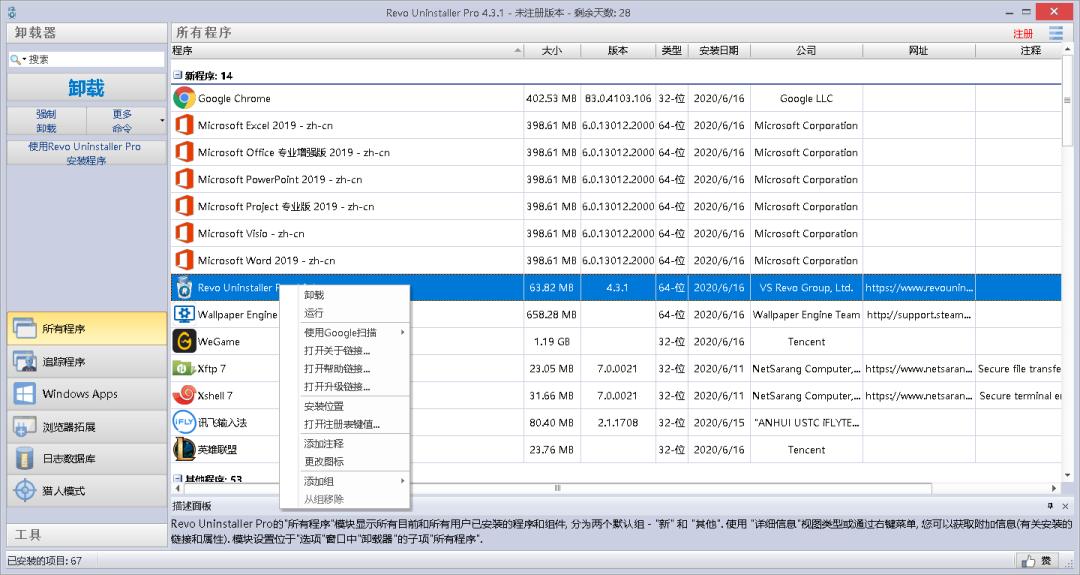This screenshot has width=1080, height=575.
Task: Click the large 卸载 button
Action: tap(87, 88)
